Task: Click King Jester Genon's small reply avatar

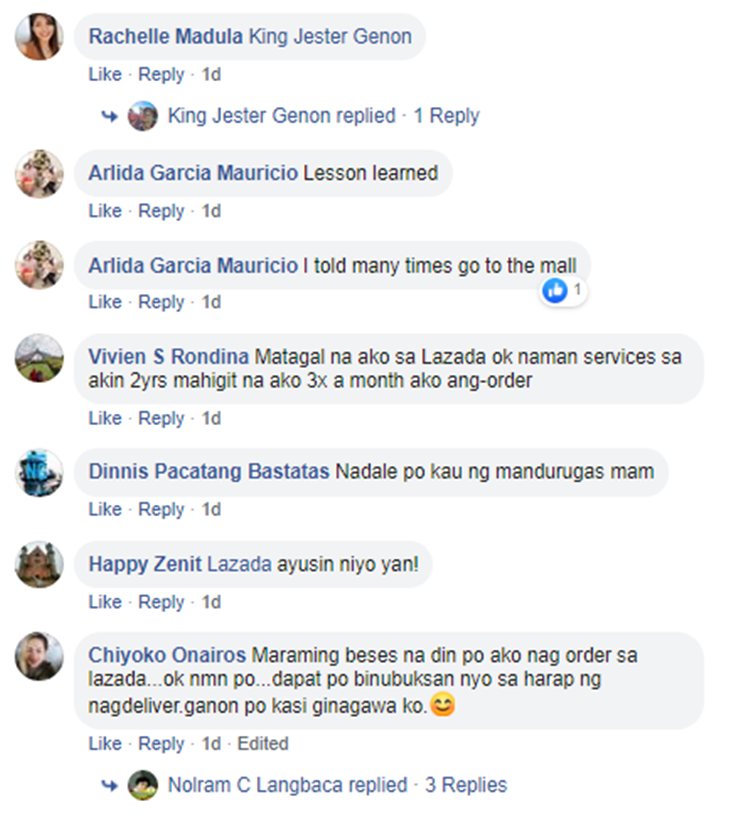Action: tap(143, 116)
